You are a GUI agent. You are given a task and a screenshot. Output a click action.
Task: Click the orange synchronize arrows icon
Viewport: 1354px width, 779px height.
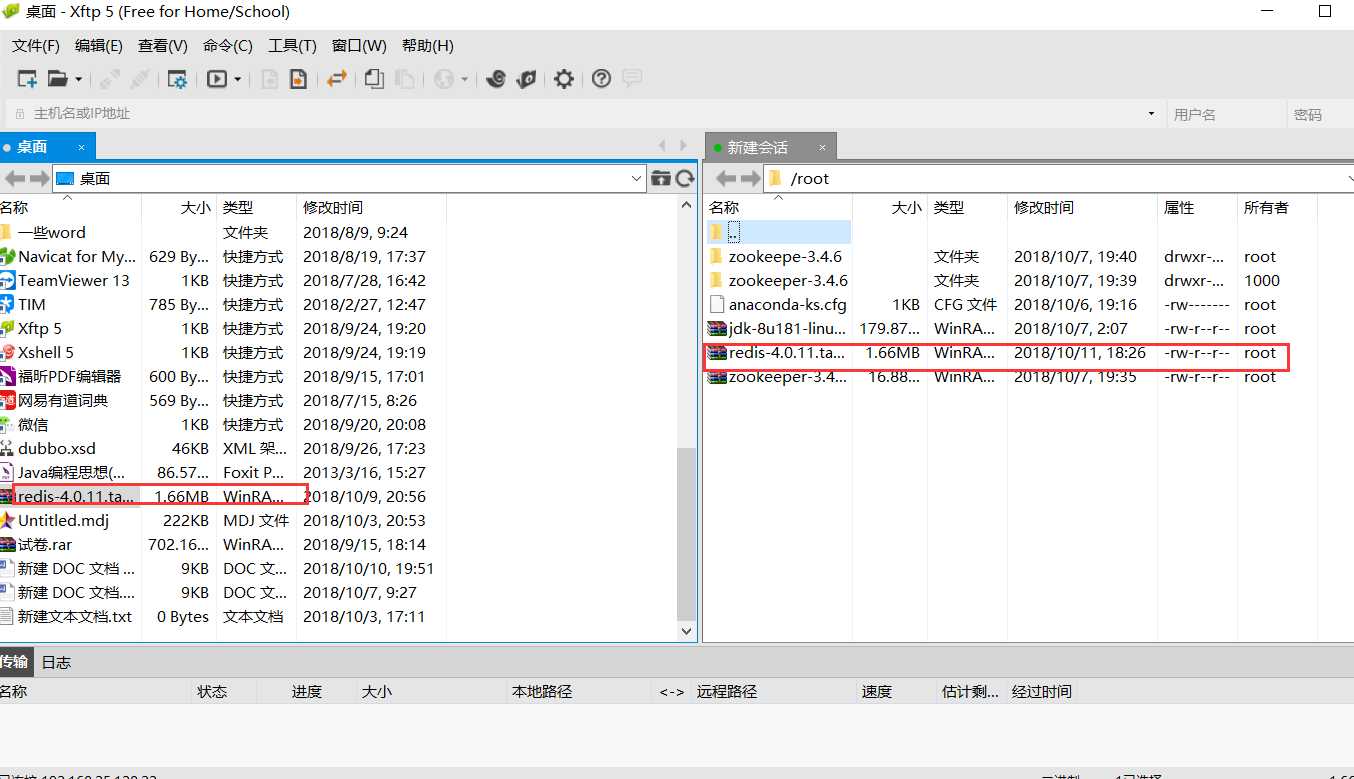(x=337, y=79)
